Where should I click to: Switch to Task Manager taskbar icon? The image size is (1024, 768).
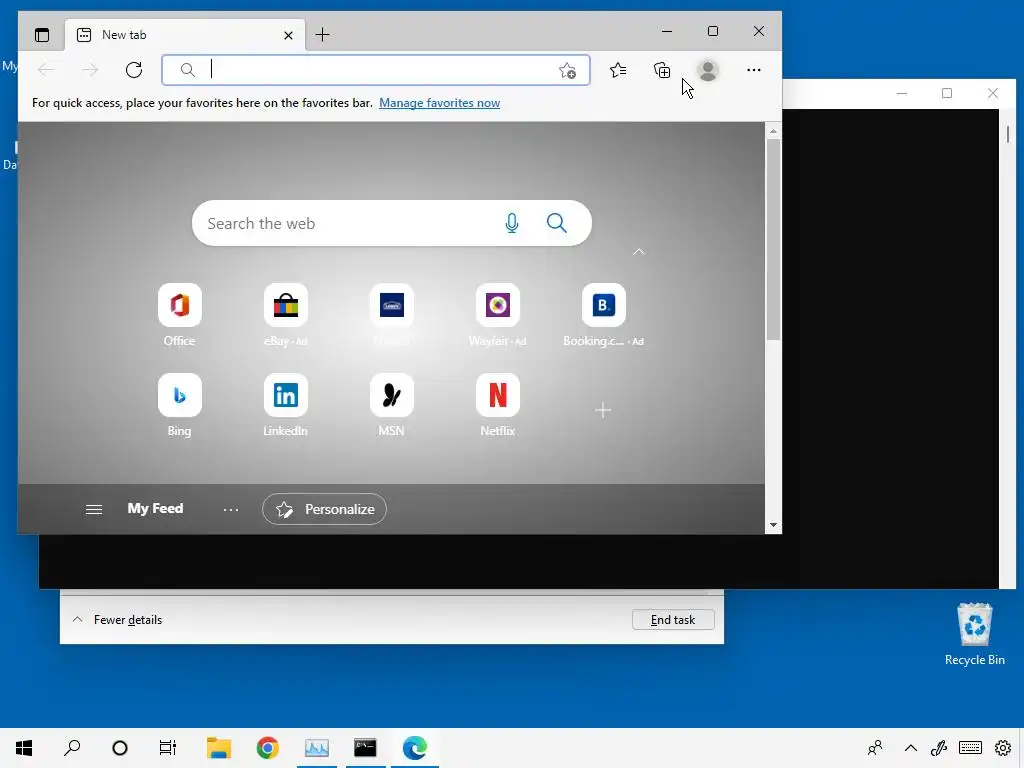(317, 748)
